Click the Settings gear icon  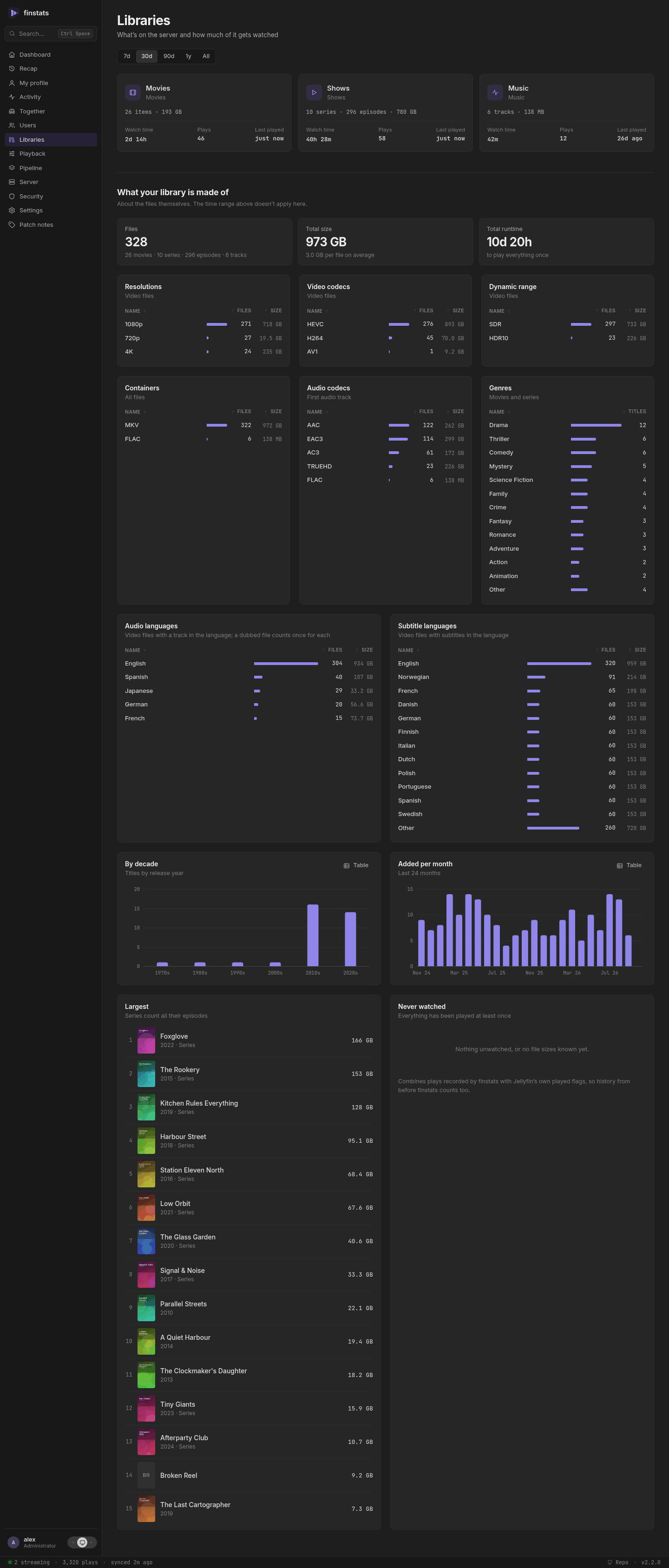12,210
